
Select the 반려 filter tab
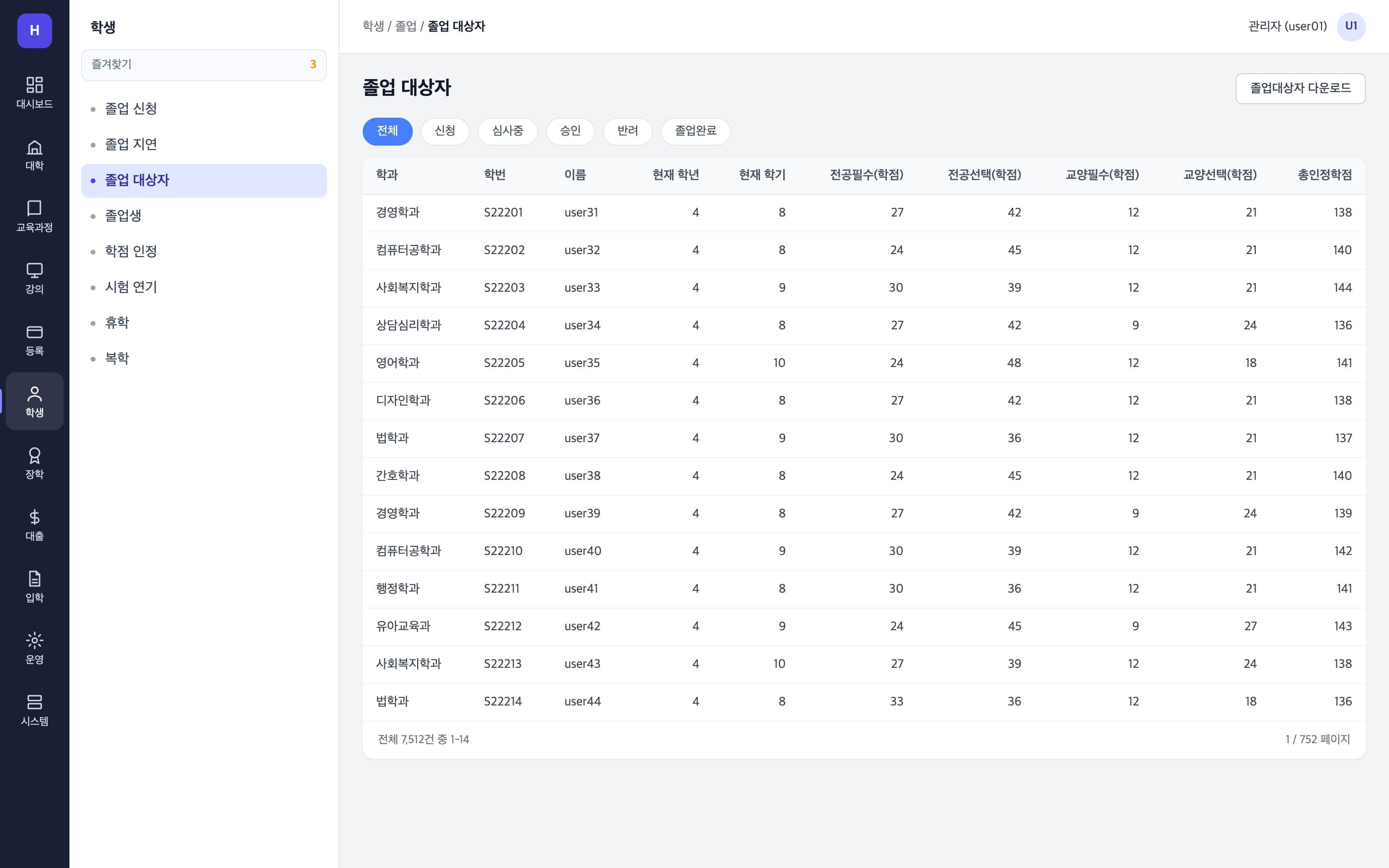(x=627, y=131)
